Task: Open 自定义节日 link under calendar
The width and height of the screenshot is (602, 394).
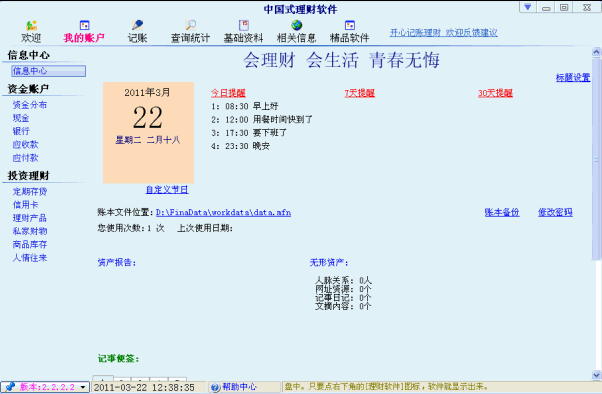Action: [x=167, y=190]
